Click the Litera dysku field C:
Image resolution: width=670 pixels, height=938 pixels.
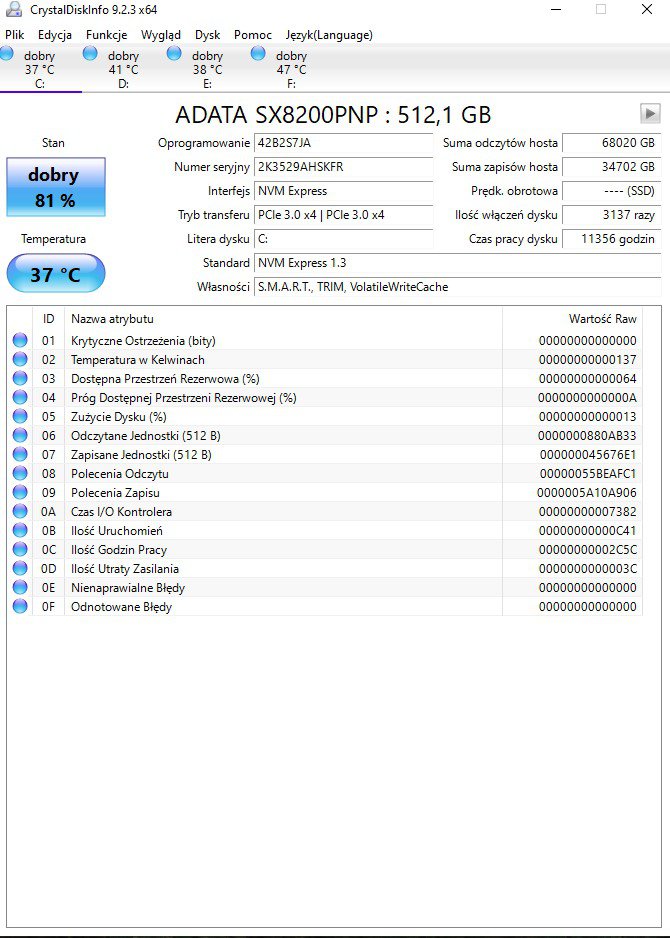(343, 239)
